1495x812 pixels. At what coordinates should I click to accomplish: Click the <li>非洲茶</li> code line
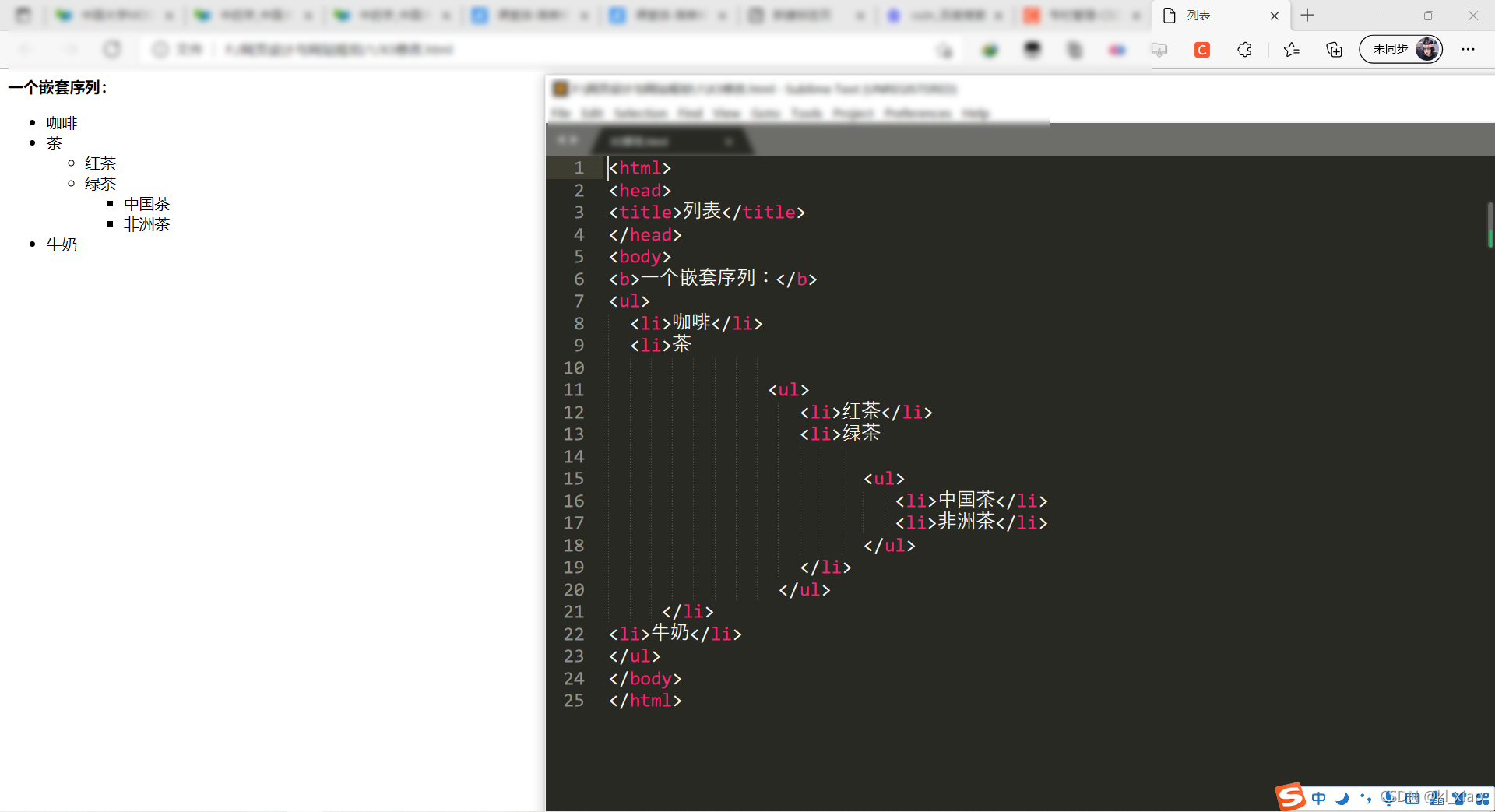point(971,522)
